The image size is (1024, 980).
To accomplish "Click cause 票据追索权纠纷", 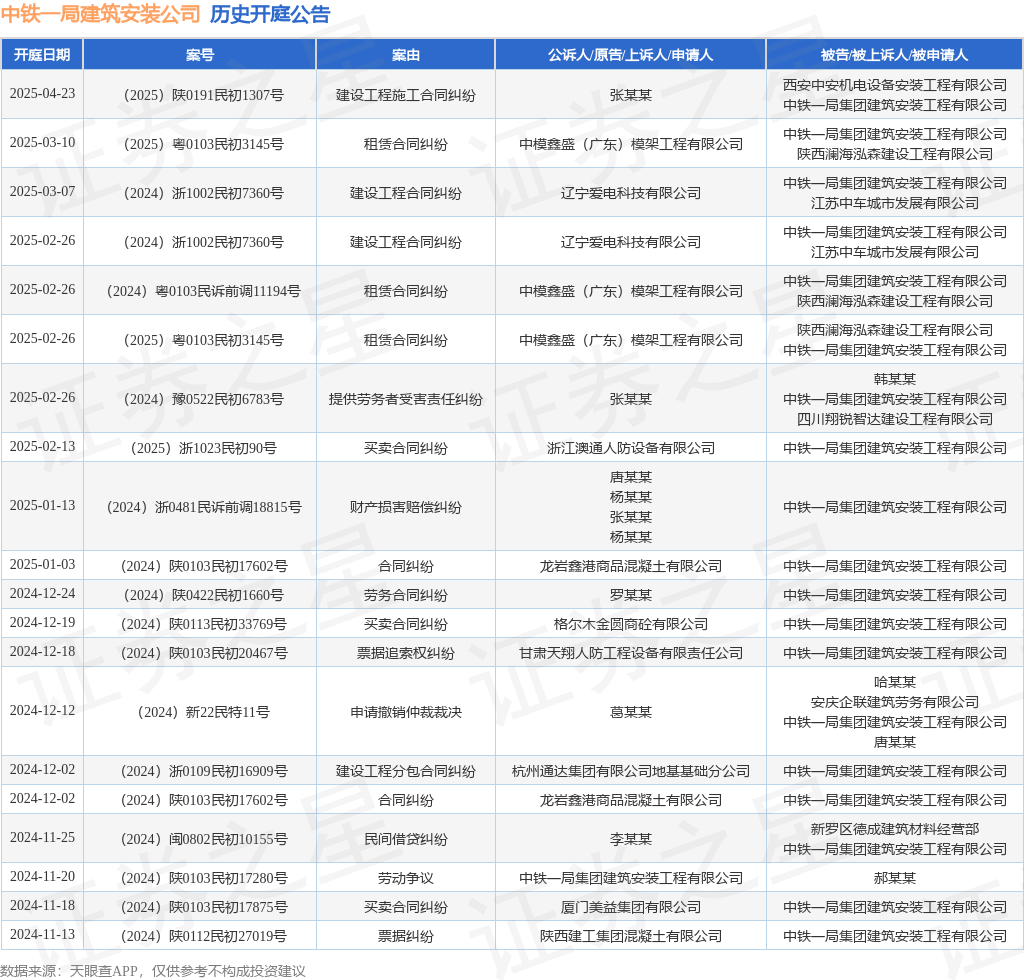I will (x=406, y=654).
